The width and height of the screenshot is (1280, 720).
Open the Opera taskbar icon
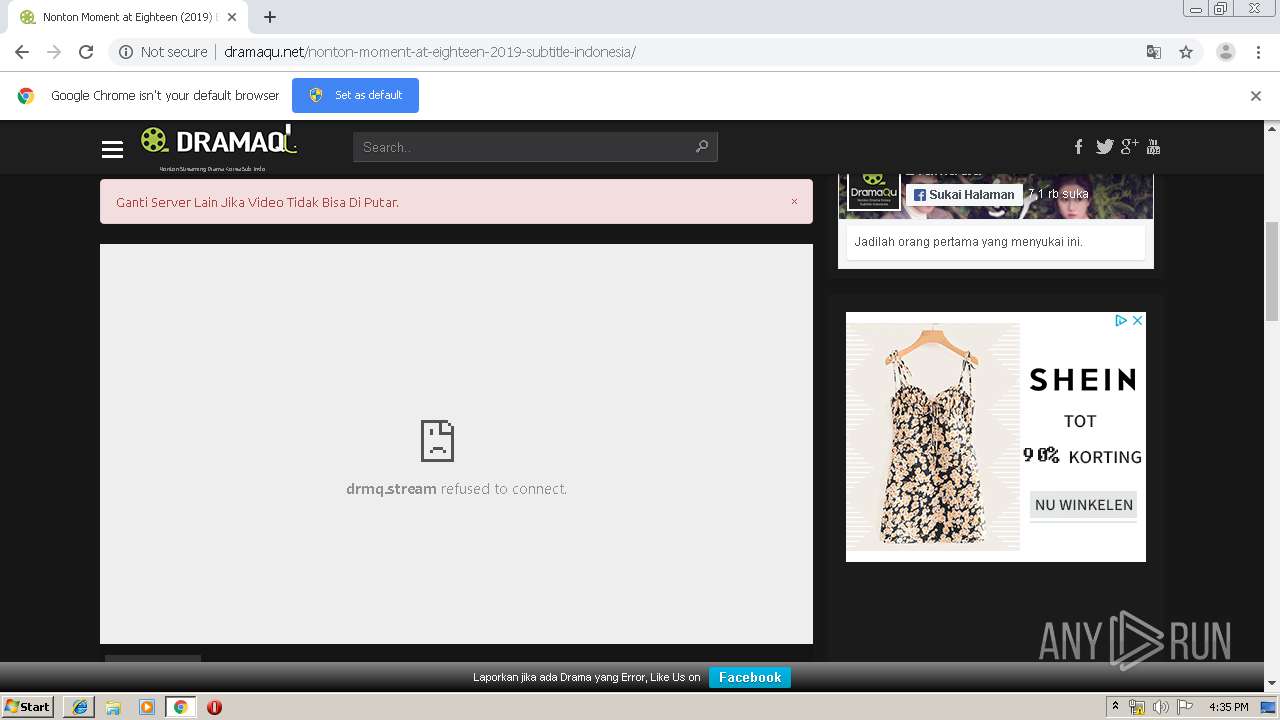[x=214, y=707]
